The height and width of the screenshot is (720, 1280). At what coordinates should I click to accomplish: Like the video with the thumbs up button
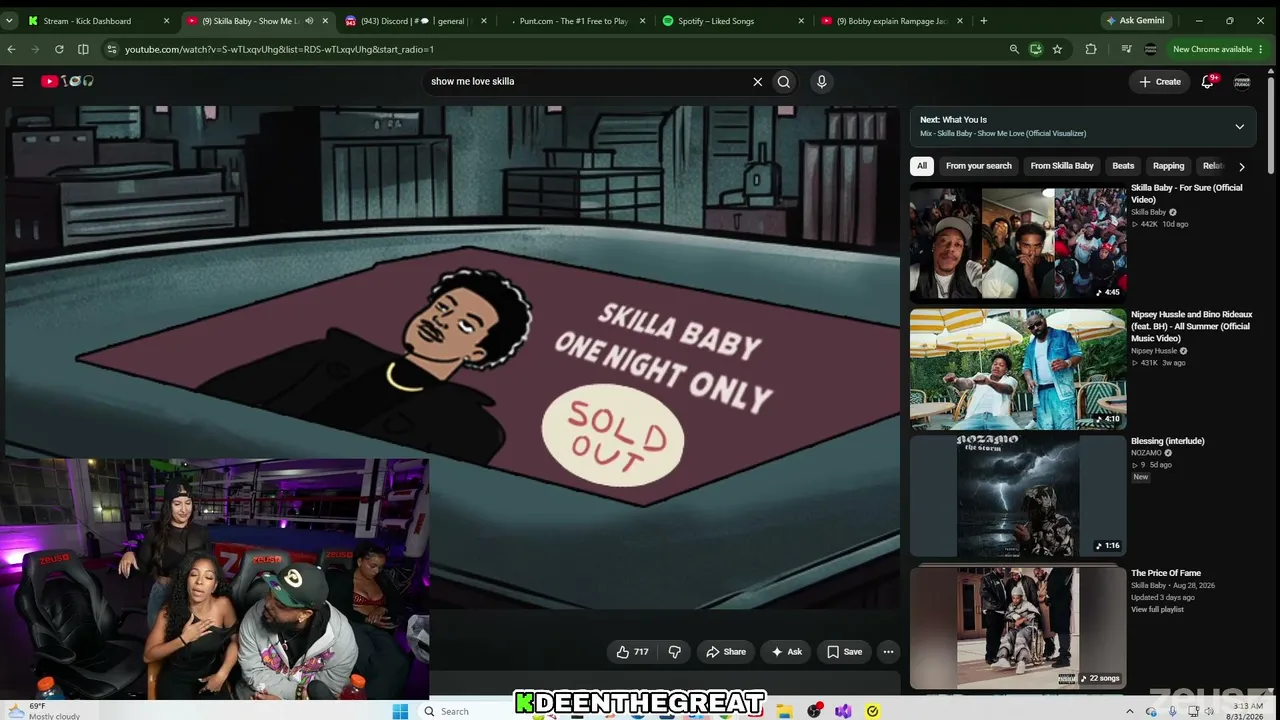click(x=632, y=652)
